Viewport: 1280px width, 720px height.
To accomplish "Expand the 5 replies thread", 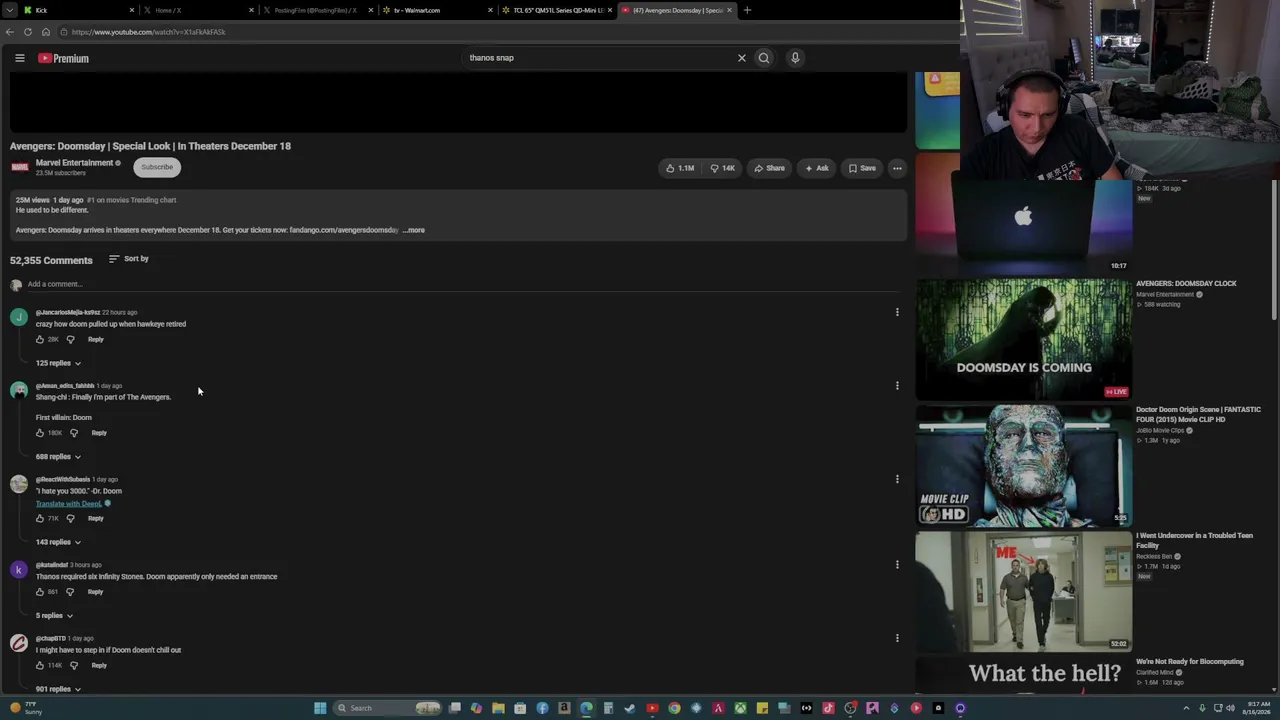I will [x=55, y=616].
